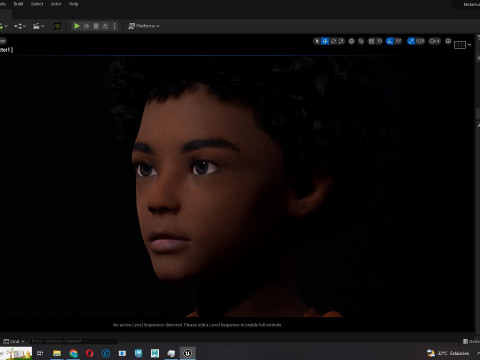Open Derived Data status in bottom bar

tap(471, 341)
